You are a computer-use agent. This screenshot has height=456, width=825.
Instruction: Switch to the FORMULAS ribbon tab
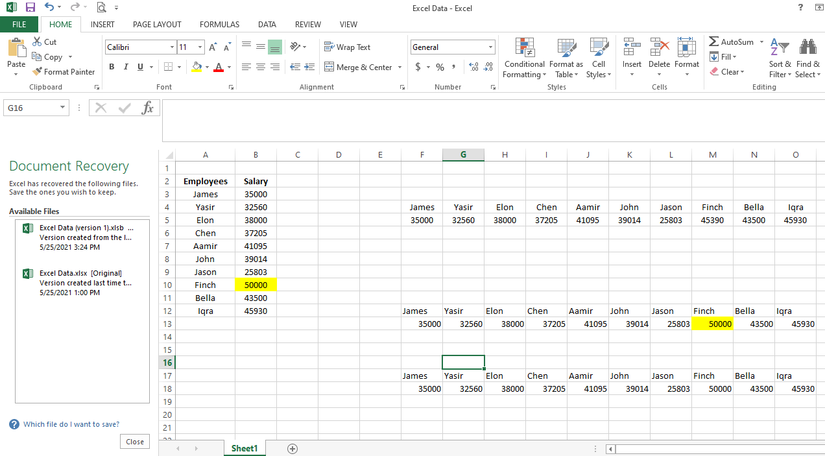(x=219, y=24)
